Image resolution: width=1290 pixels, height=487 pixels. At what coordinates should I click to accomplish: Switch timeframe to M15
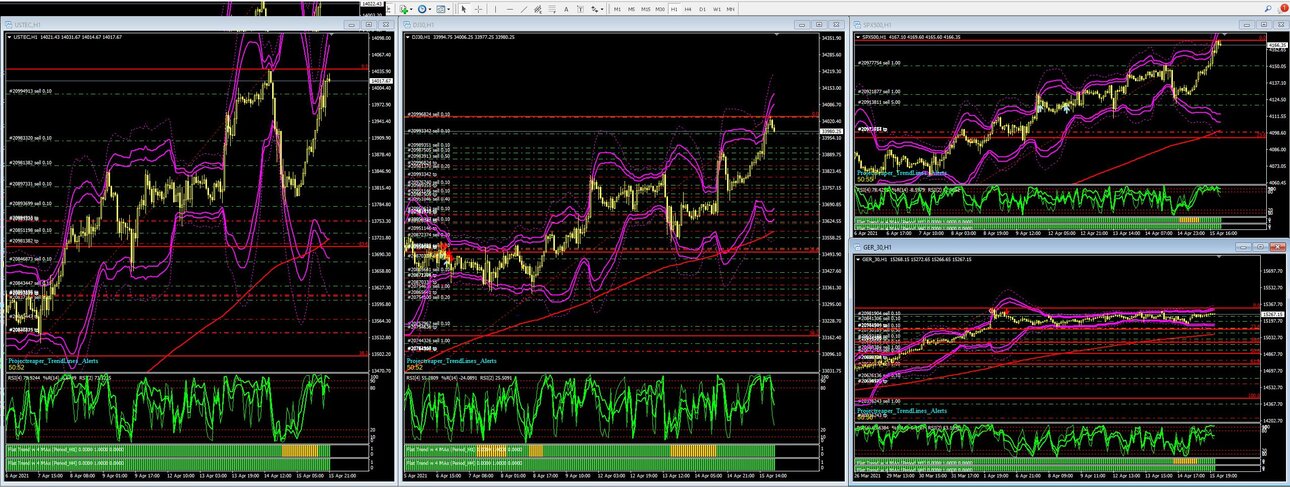click(x=646, y=9)
